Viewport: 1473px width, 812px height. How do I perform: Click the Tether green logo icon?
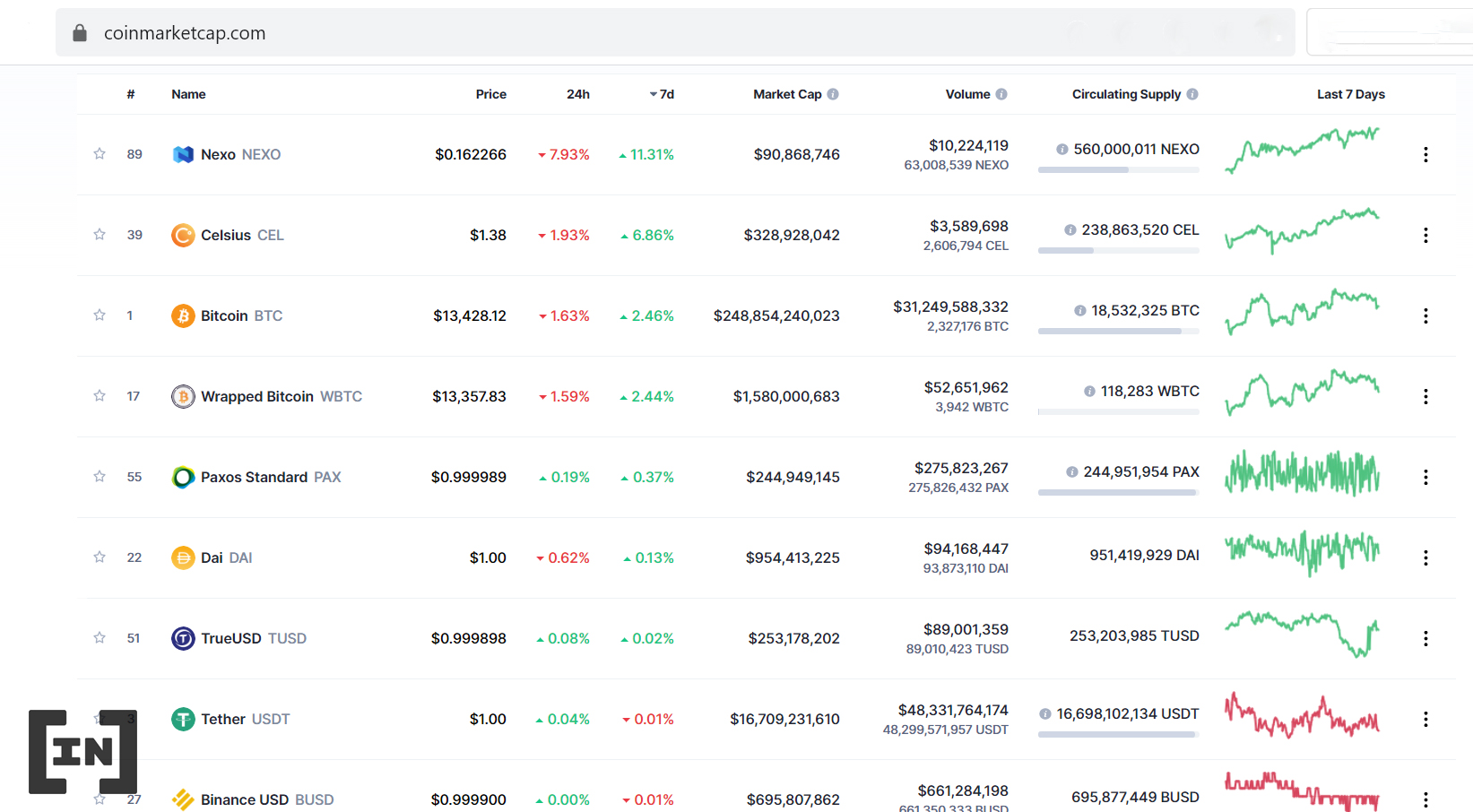click(x=183, y=719)
